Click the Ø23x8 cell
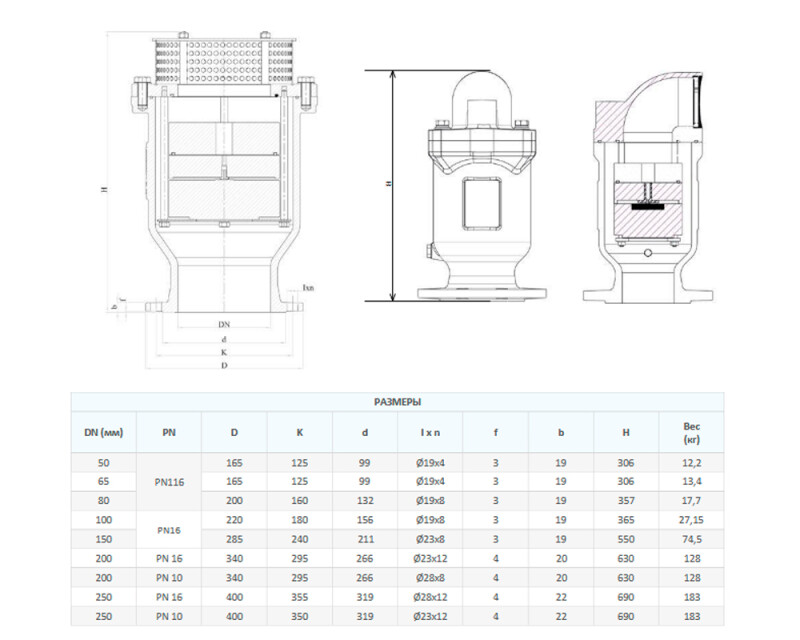Image resolution: width=800 pixels, height=640 pixels. pos(431,539)
